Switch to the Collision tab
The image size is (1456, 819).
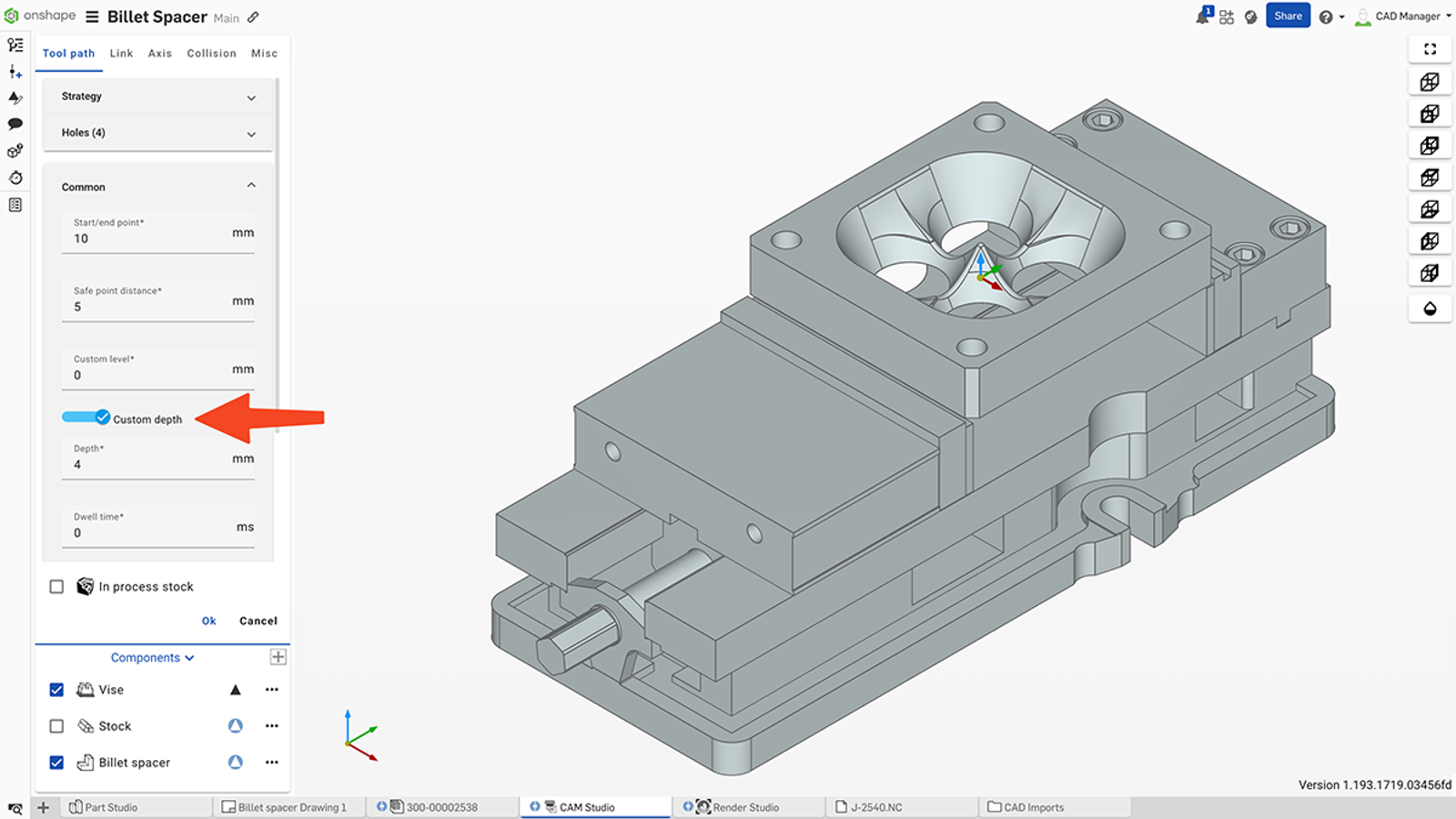(x=211, y=53)
